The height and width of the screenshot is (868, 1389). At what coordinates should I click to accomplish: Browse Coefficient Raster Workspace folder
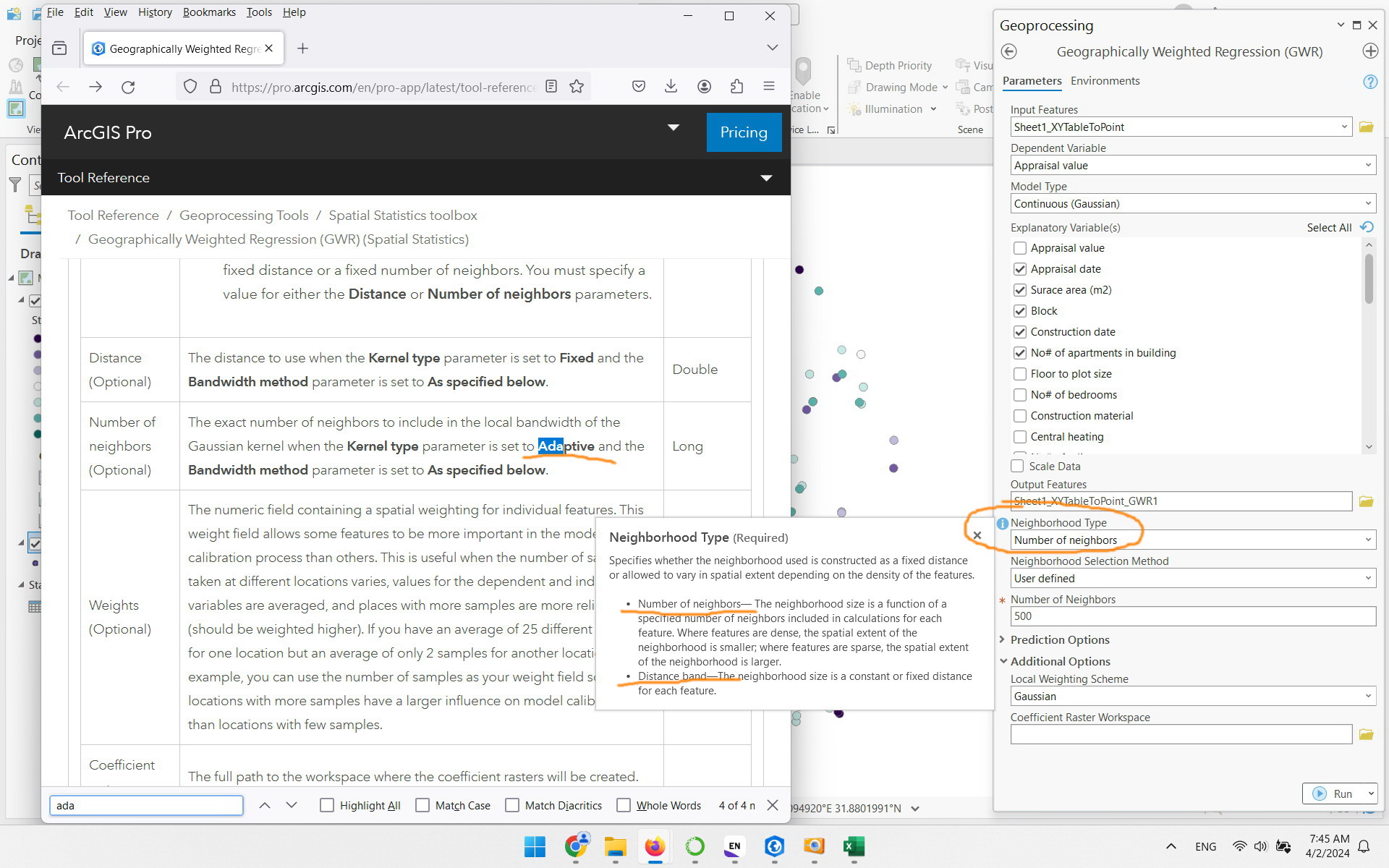click(x=1366, y=735)
